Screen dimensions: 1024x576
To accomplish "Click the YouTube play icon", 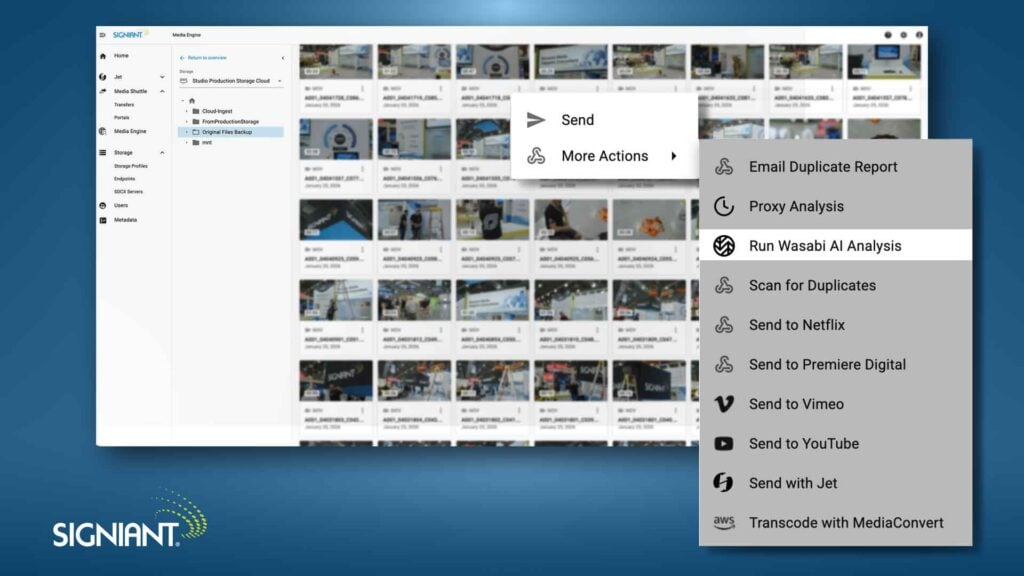I will 724,443.
